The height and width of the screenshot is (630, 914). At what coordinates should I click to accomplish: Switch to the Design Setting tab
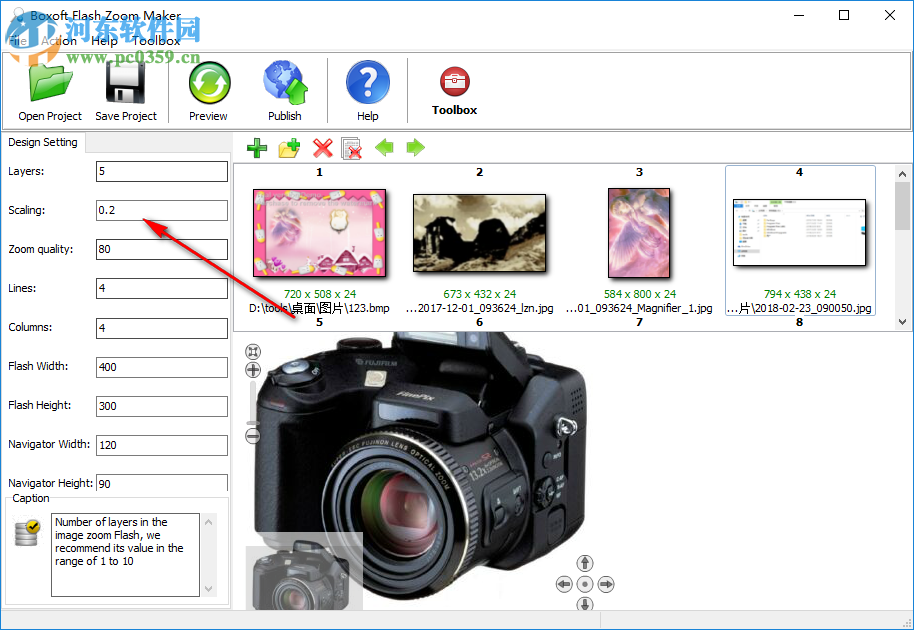point(43,142)
